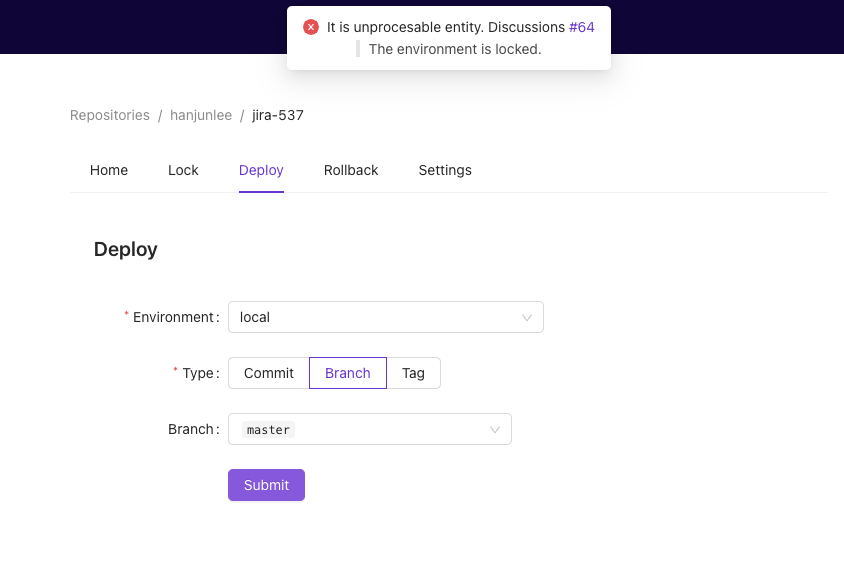
Task: Open the Branch dropdown showing master
Action: [x=370, y=429]
